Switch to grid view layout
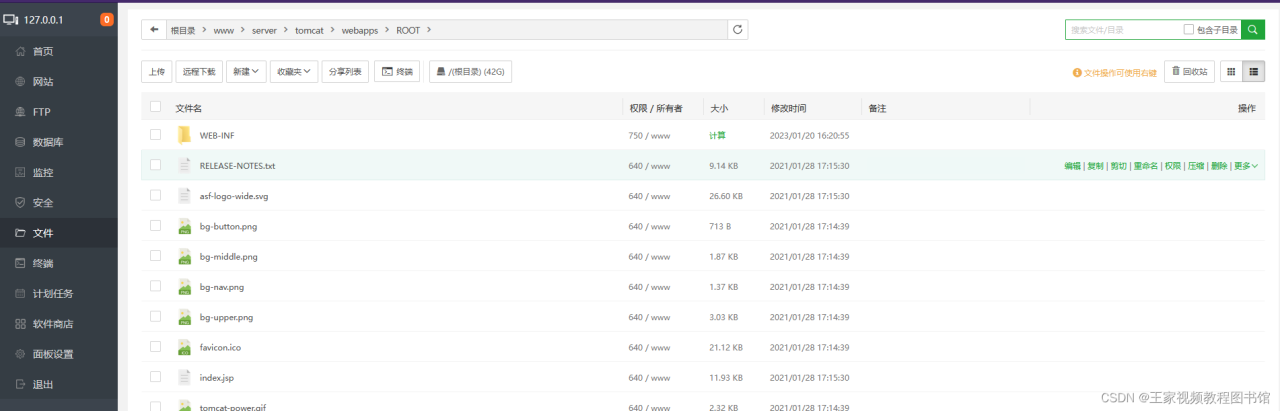 pos(1231,72)
